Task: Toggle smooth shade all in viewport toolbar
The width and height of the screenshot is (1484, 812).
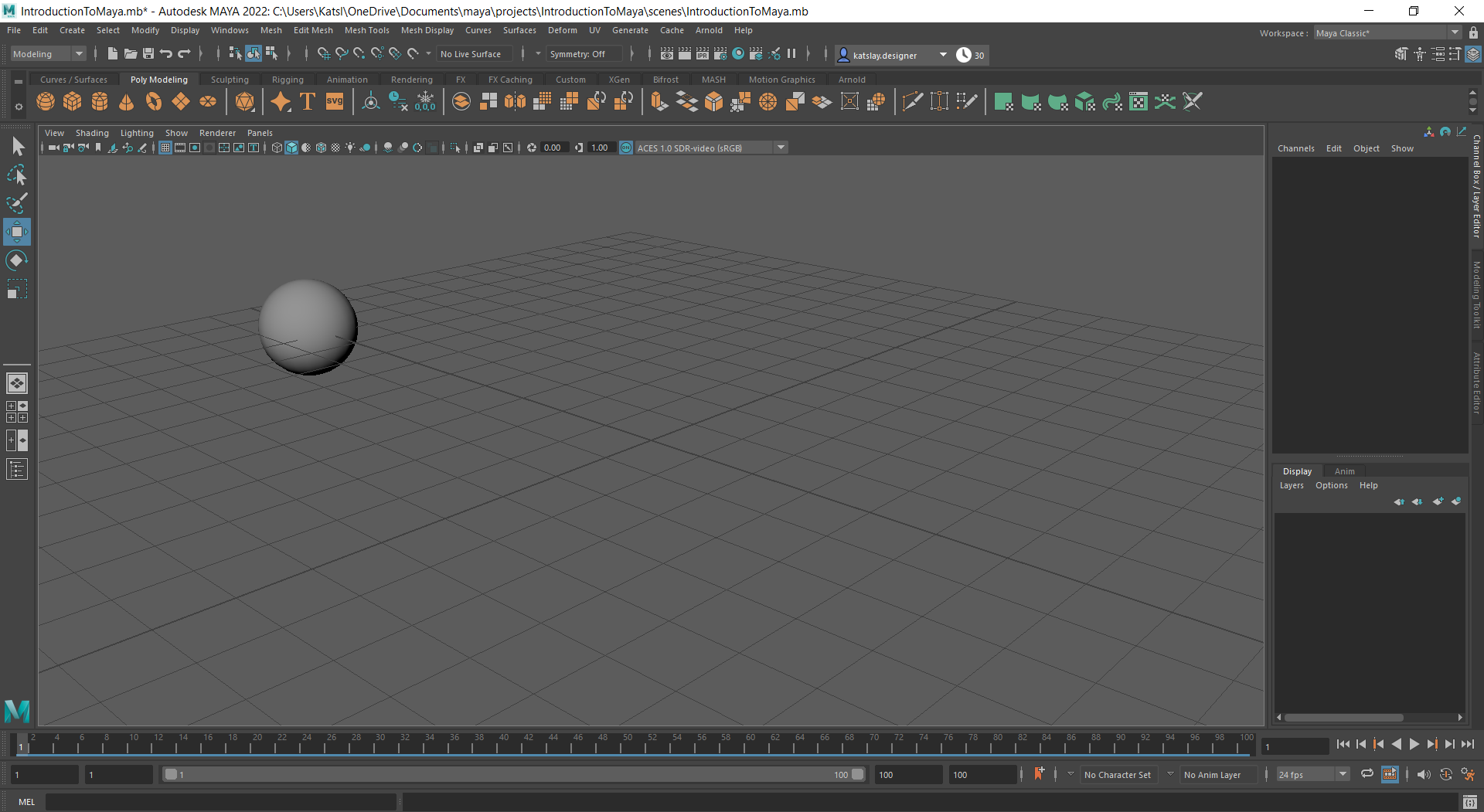Action: 291,148
